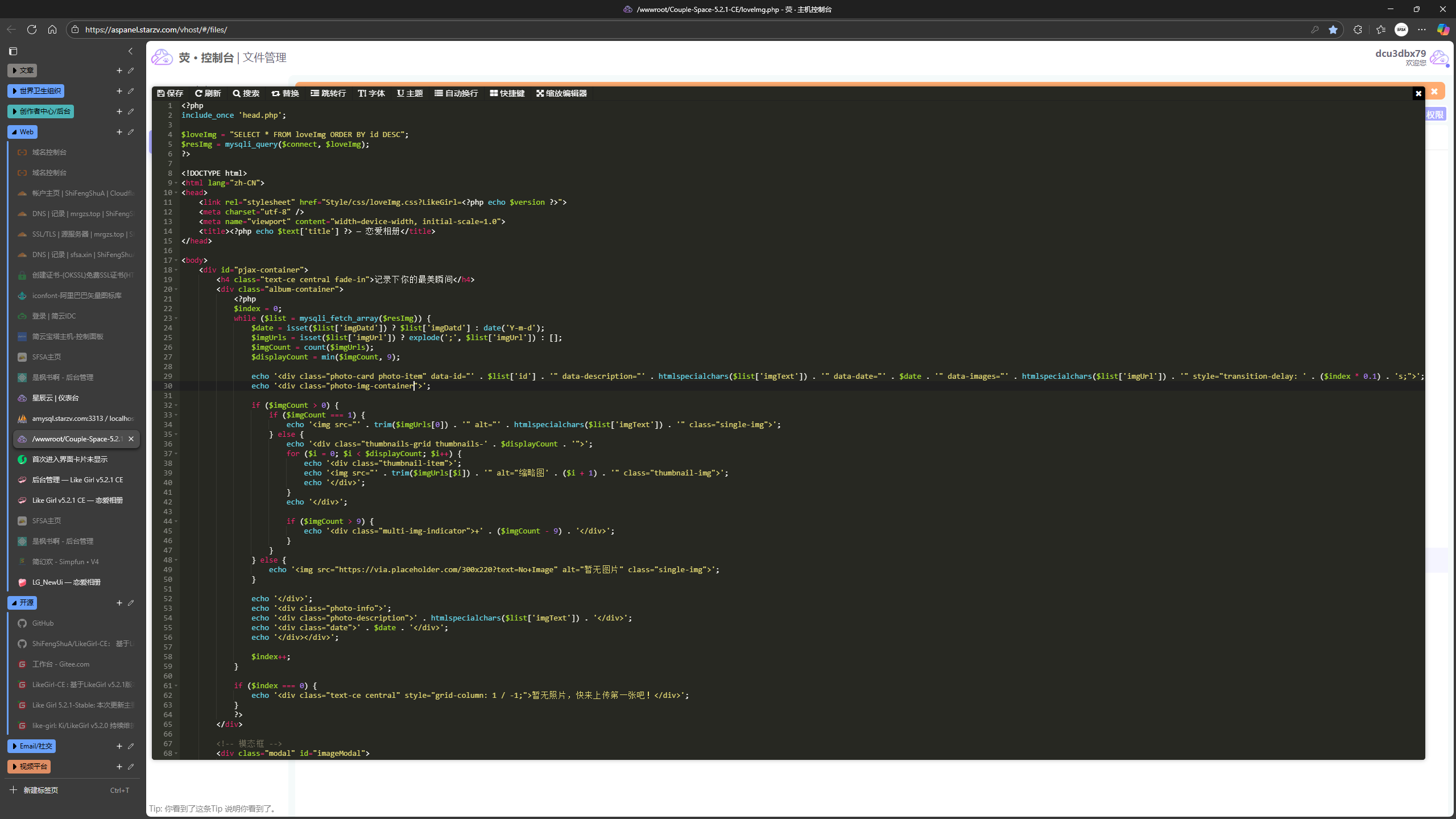Open the Replace (替换) tool

285,93
